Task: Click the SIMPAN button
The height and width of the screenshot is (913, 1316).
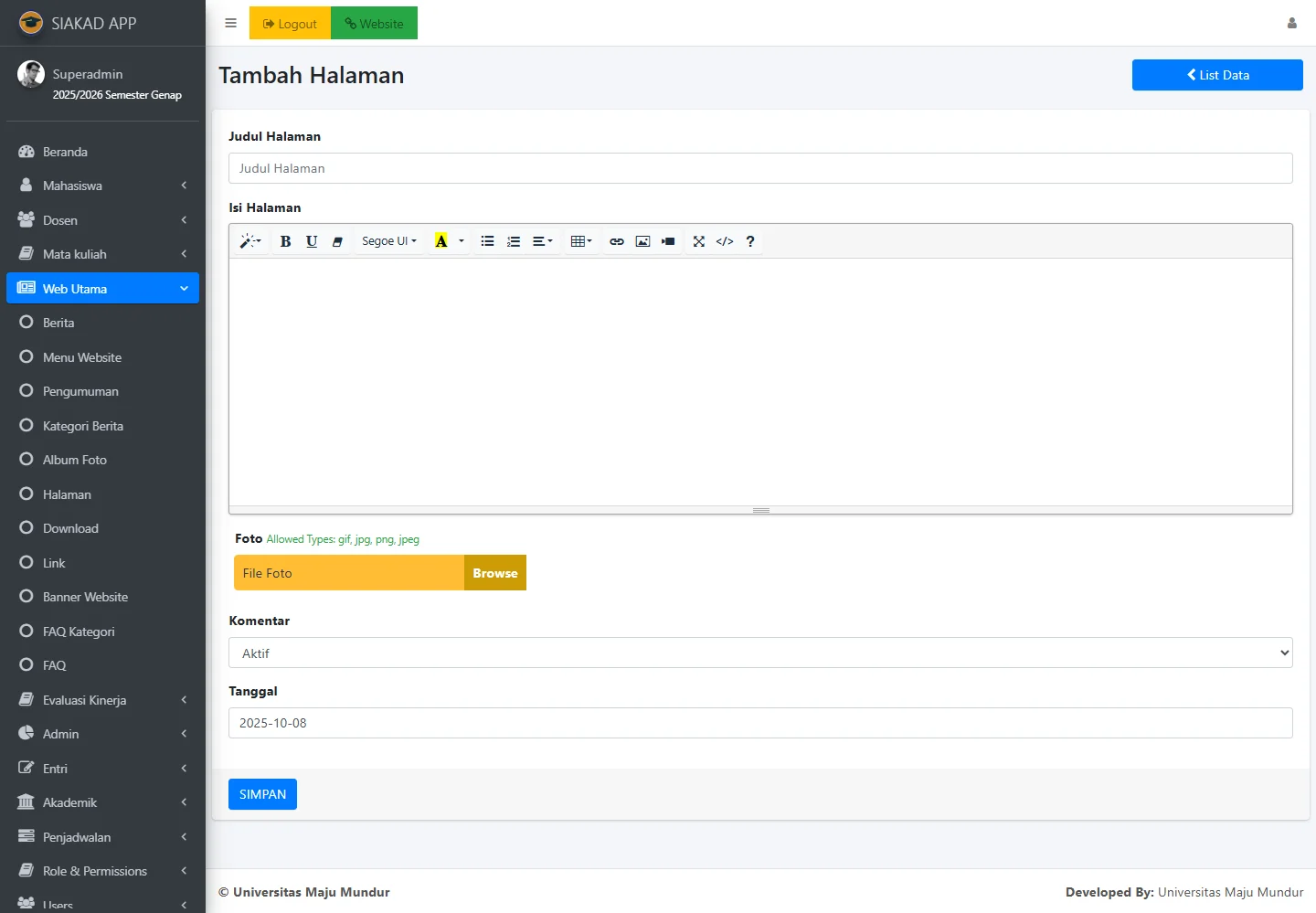Action: pyautogui.click(x=262, y=794)
